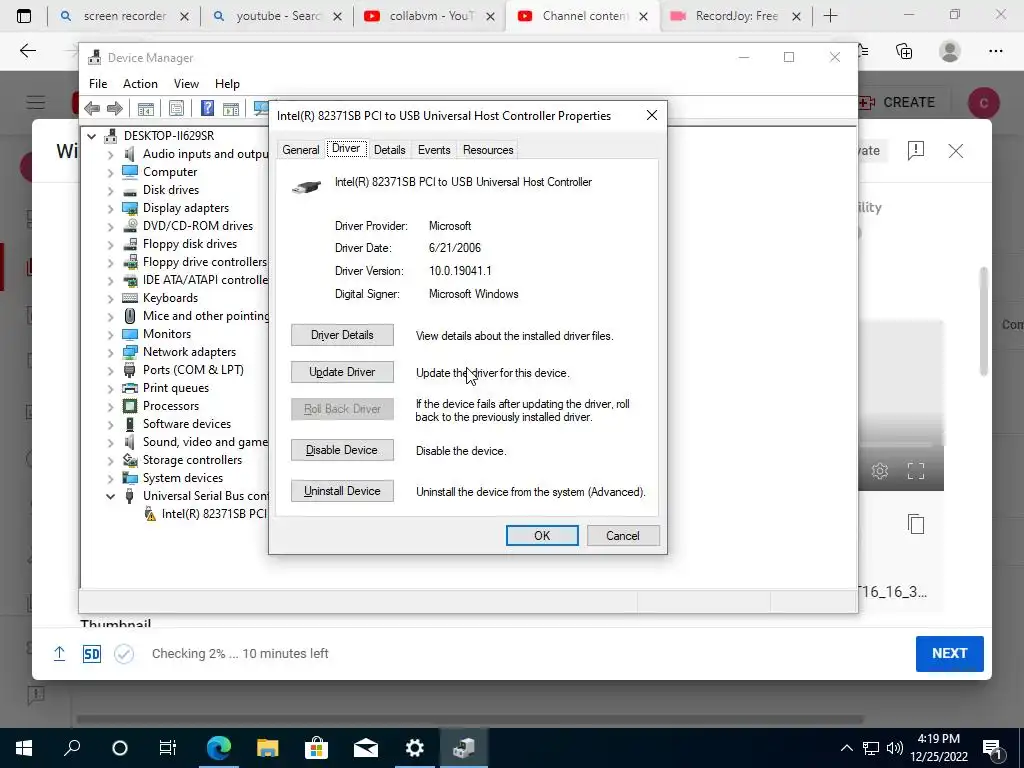Switch to the Resources tab
1024x768 pixels.
click(x=488, y=150)
